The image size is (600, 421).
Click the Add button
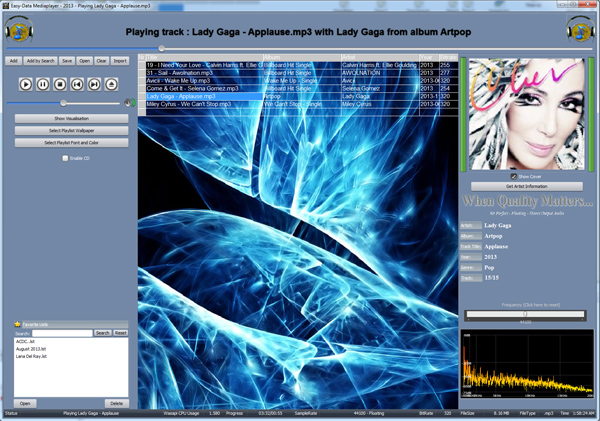point(13,61)
